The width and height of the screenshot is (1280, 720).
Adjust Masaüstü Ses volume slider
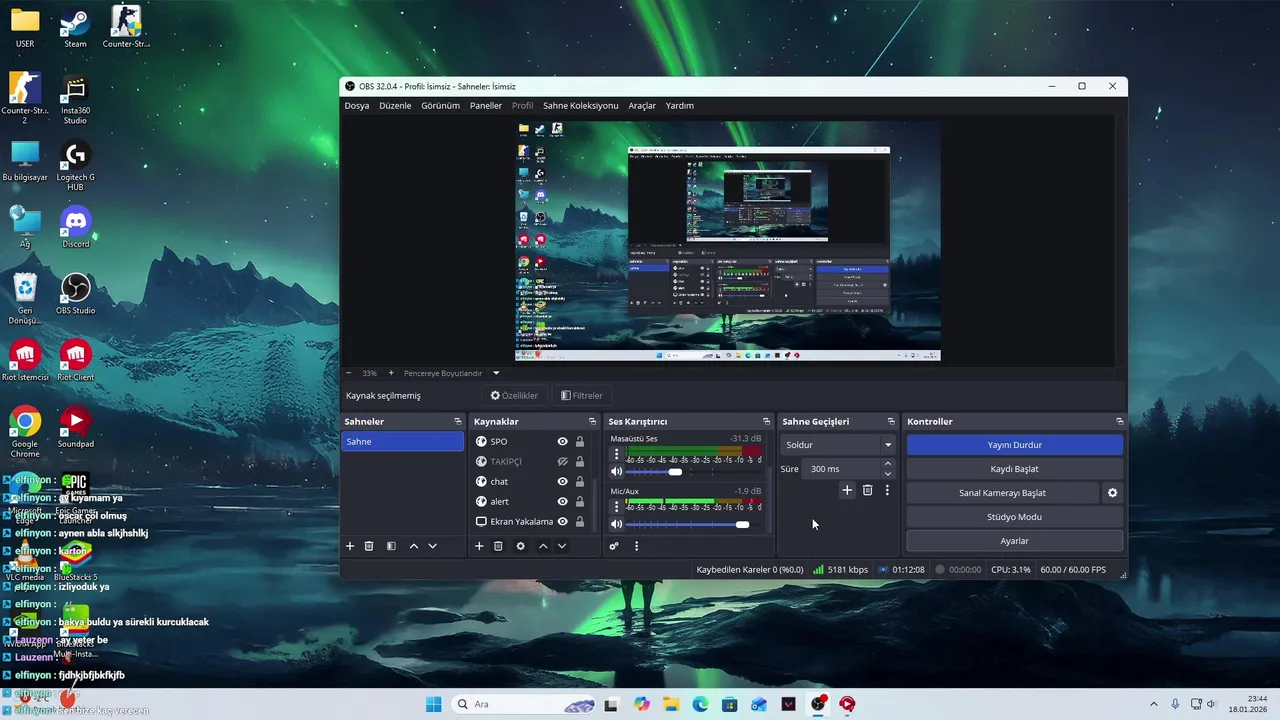(675, 472)
